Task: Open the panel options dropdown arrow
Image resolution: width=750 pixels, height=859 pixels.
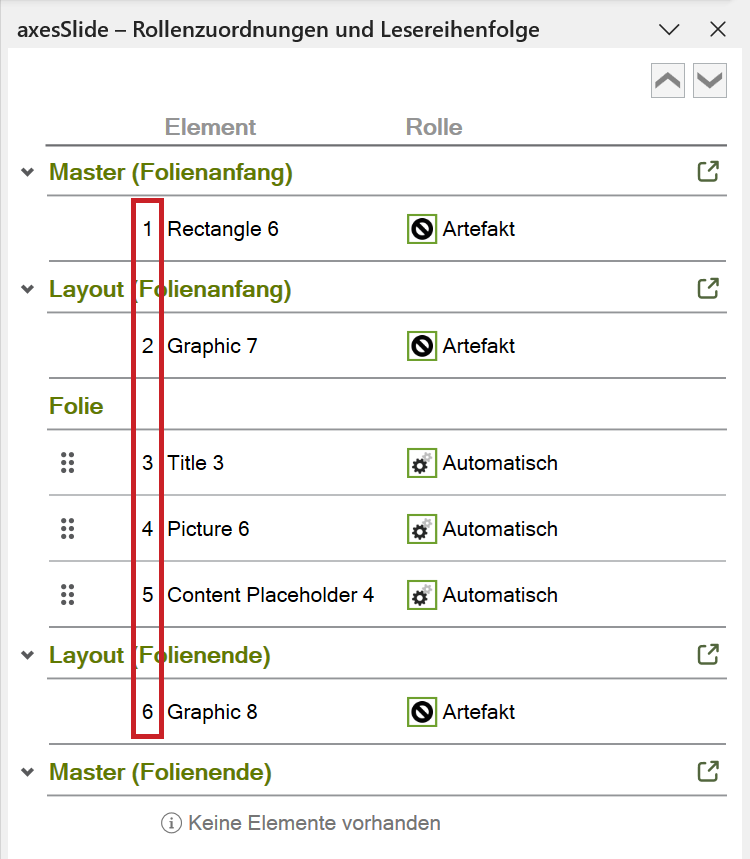Action: point(669,29)
